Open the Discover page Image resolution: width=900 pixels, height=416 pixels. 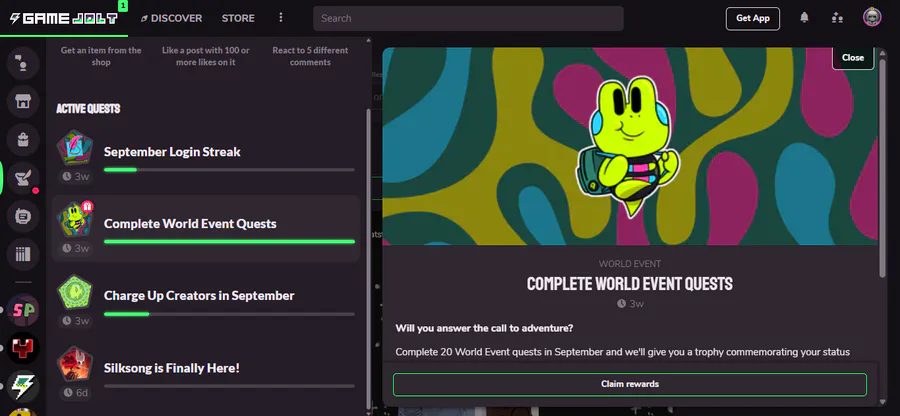[172, 18]
